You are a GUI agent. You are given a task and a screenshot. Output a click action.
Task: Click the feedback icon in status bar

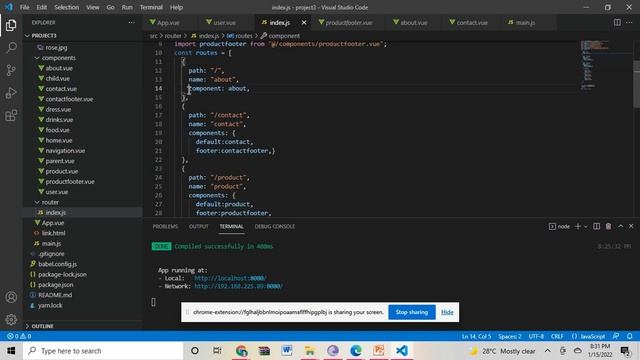pos(616,336)
